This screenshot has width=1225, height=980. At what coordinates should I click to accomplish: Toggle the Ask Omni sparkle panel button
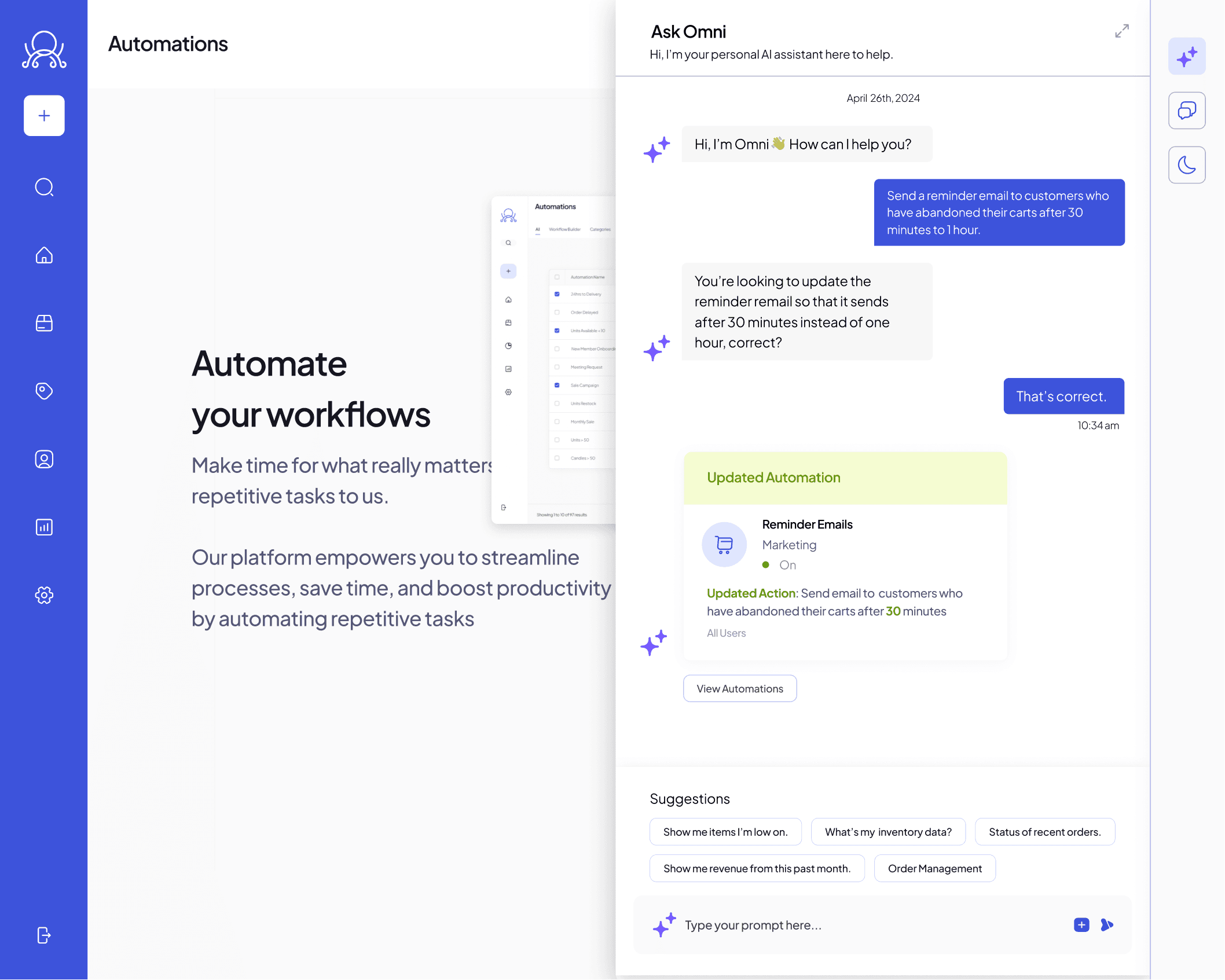click(1186, 57)
